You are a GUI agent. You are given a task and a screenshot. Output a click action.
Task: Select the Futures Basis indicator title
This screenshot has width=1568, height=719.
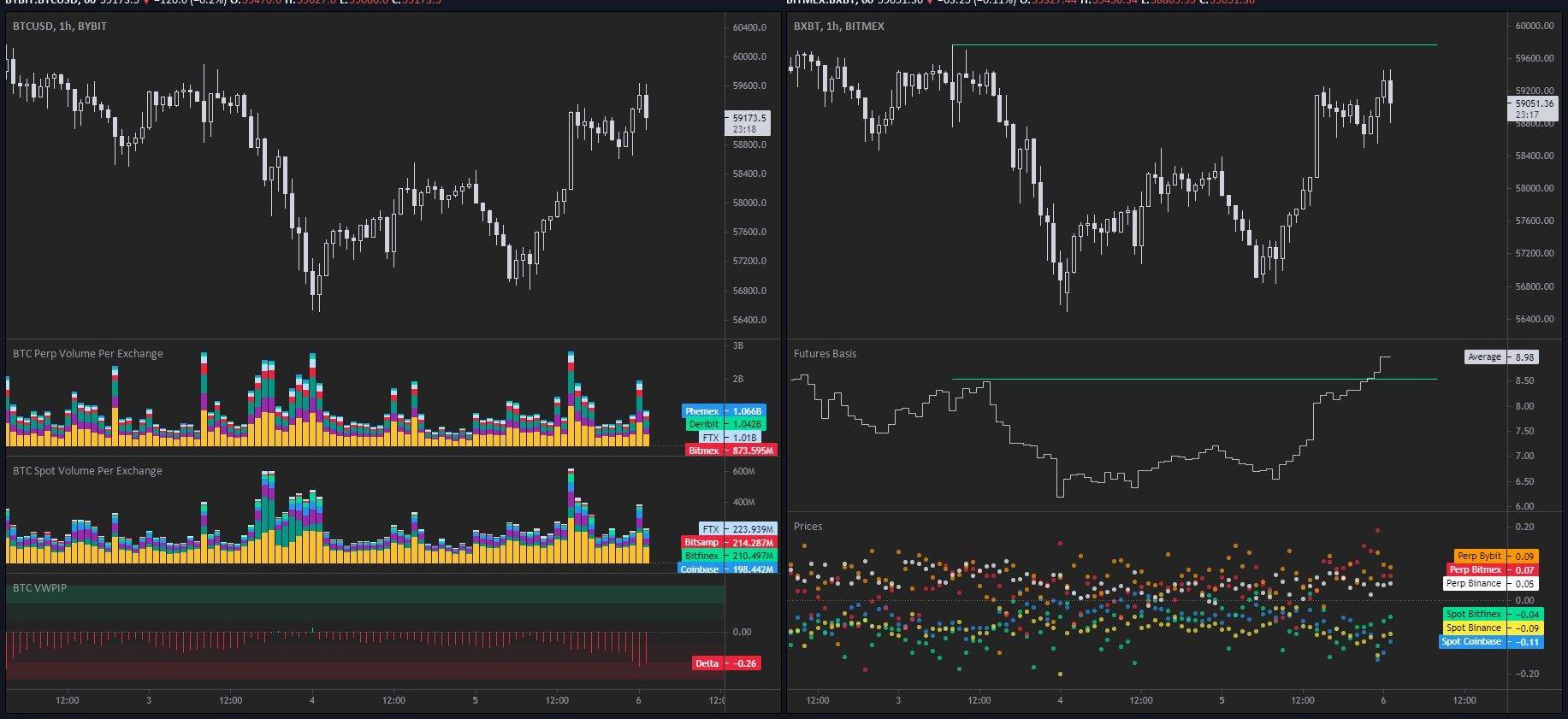tap(825, 354)
